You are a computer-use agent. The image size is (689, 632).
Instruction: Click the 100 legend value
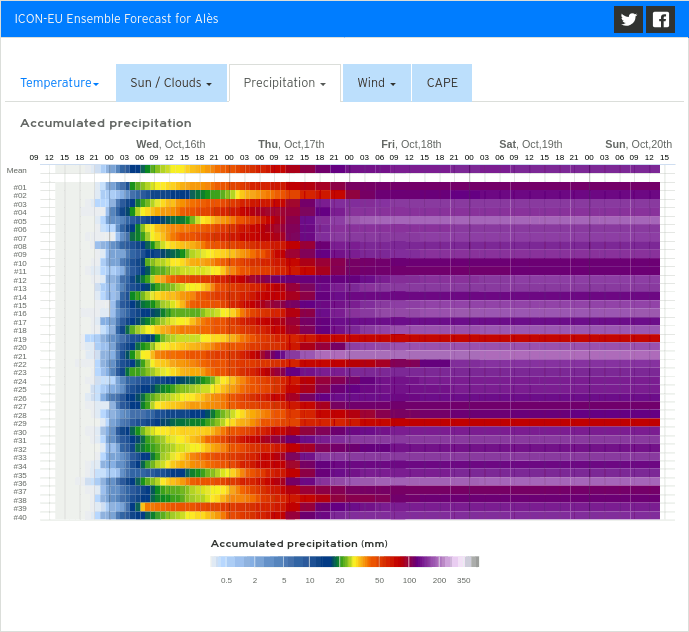point(410,581)
